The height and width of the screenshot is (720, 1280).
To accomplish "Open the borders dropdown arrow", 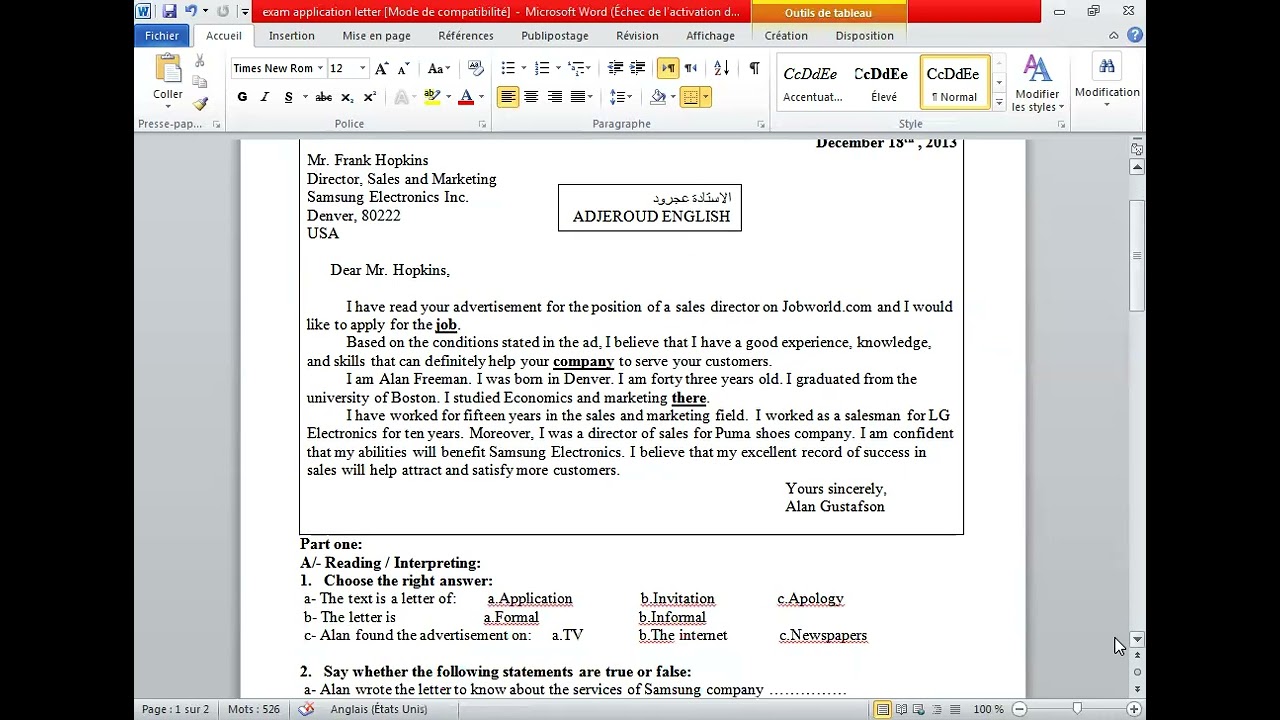I will click(x=706, y=97).
